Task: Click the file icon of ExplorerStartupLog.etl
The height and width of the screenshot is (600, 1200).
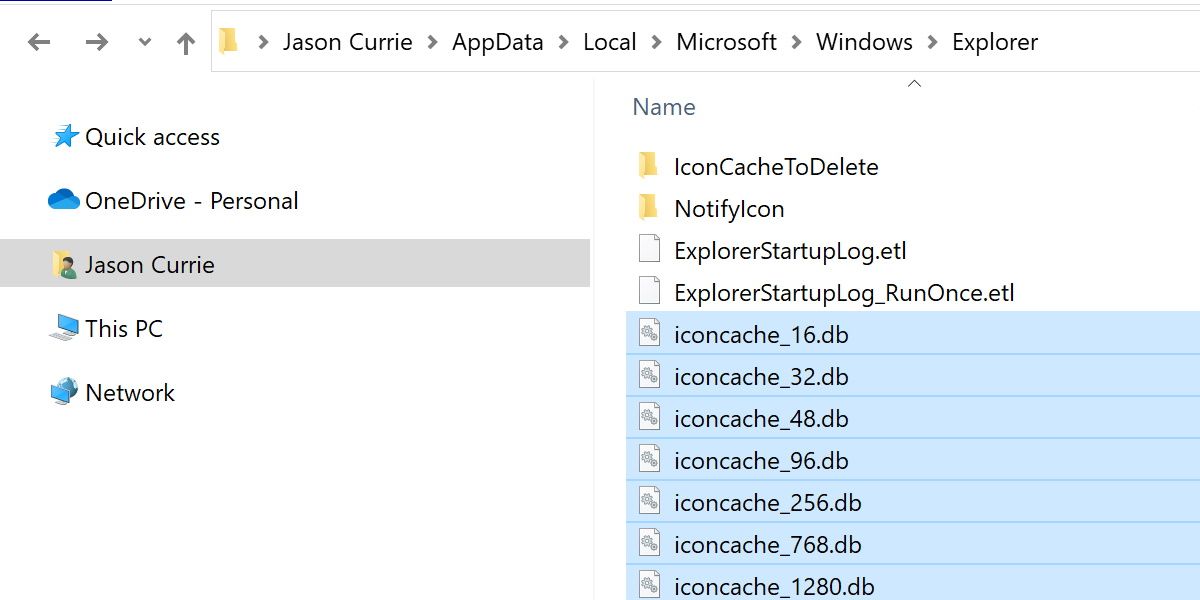Action: pos(648,250)
